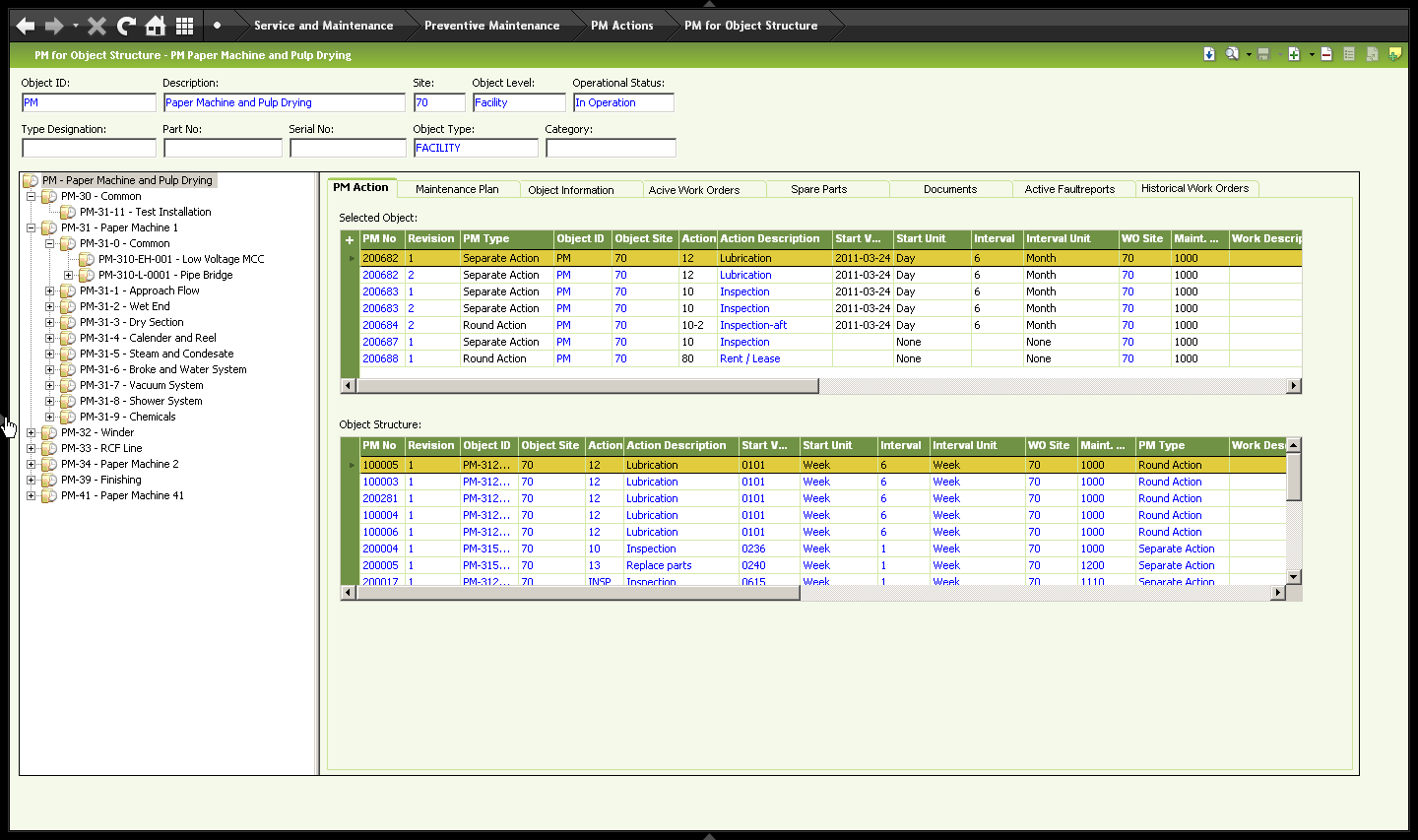
Task: Click the Delete record red minus icon
Action: pyautogui.click(x=1326, y=54)
